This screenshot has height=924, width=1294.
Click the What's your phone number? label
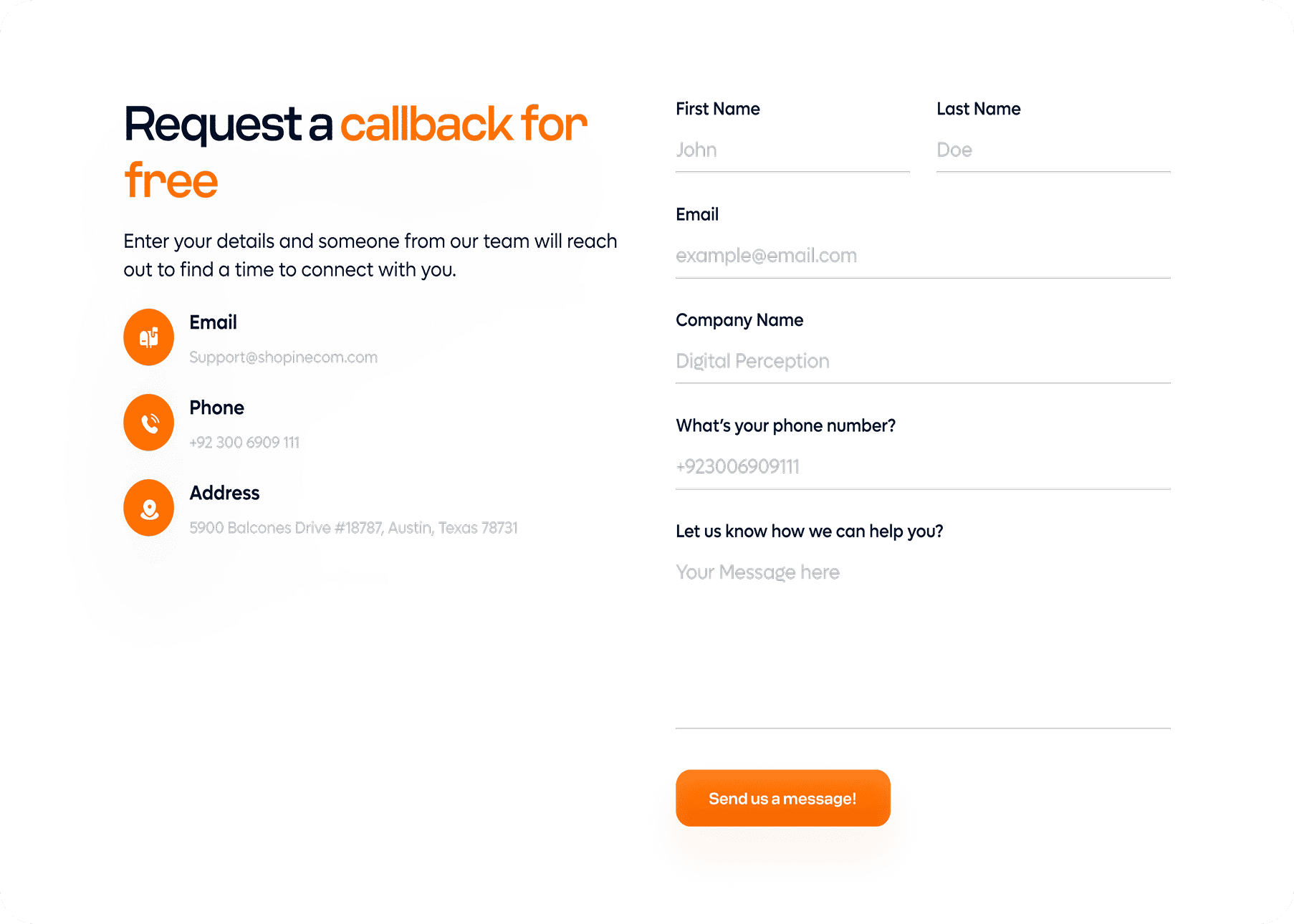pos(786,426)
